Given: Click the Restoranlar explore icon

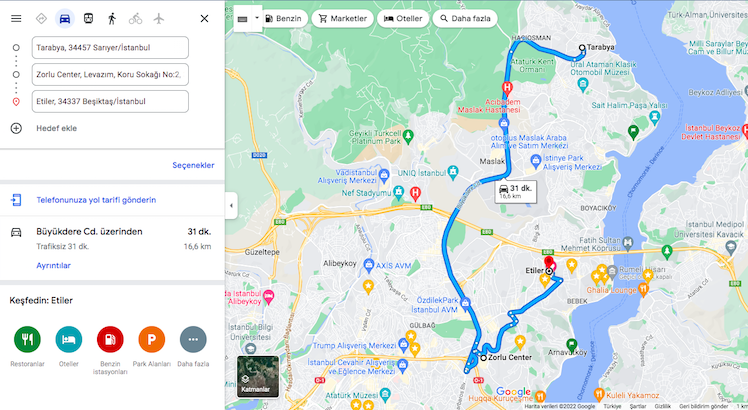Looking at the screenshot, I should (x=27, y=339).
